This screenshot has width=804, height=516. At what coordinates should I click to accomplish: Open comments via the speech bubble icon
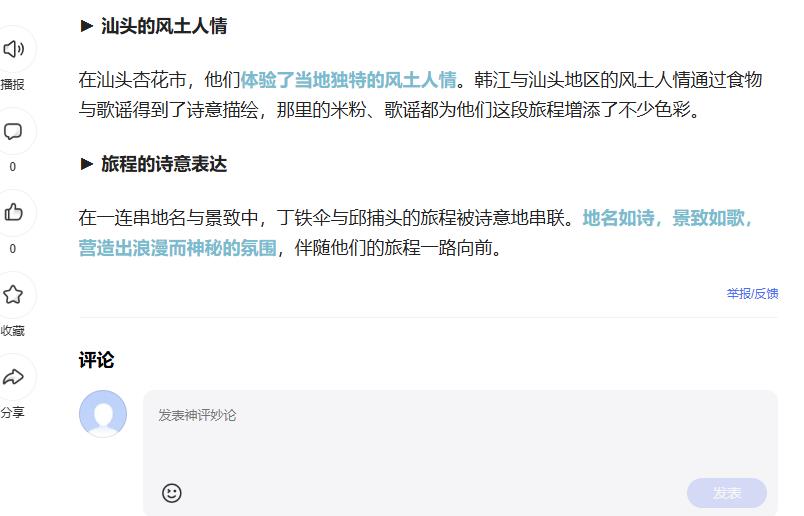13,131
